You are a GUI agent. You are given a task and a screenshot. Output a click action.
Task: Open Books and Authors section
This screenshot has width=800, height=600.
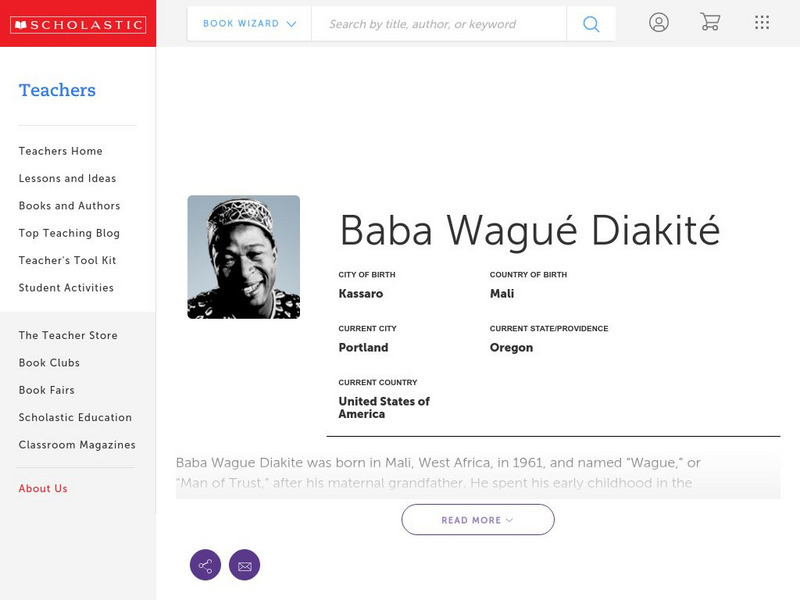point(69,206)
